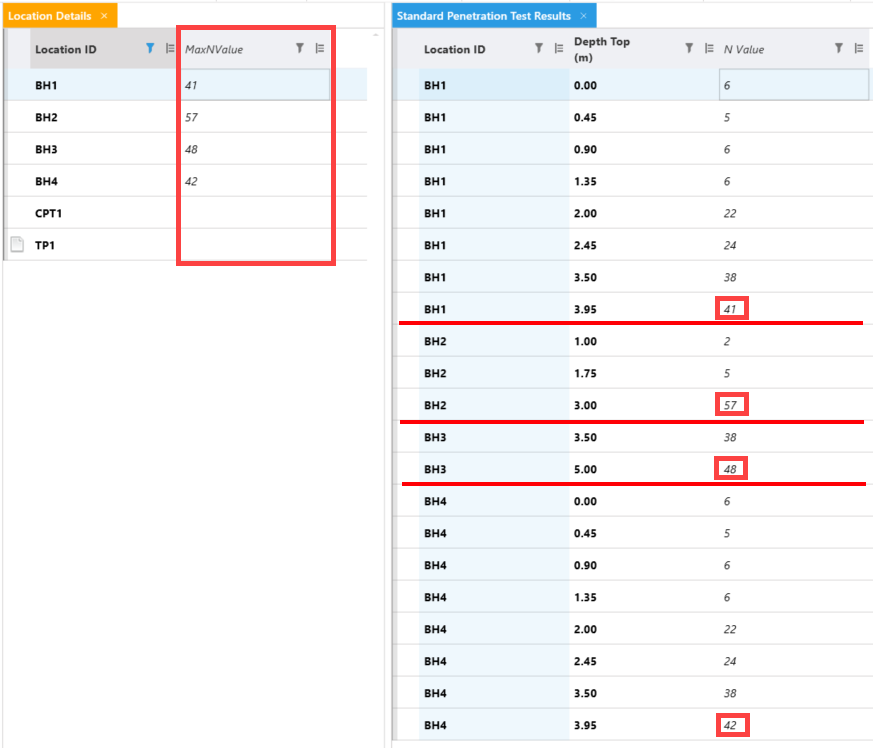The height and width of the screenshot is (748, 873).
Task: Select BH3 row at depth 3.50
Action: [632, 437]
